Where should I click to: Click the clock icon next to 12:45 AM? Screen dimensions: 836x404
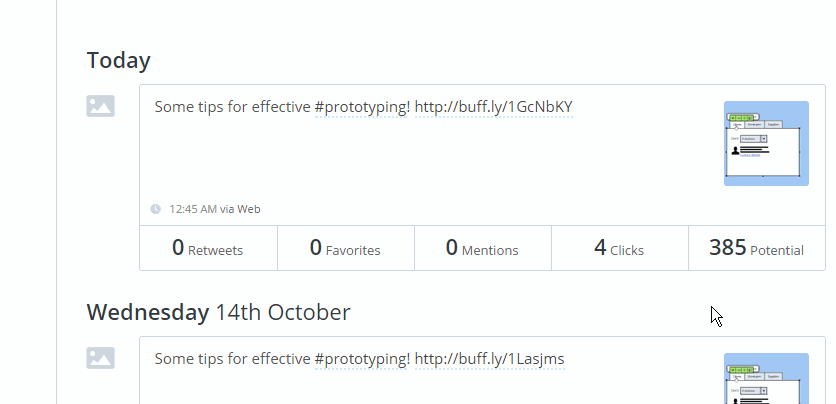(x=155, y=209)
